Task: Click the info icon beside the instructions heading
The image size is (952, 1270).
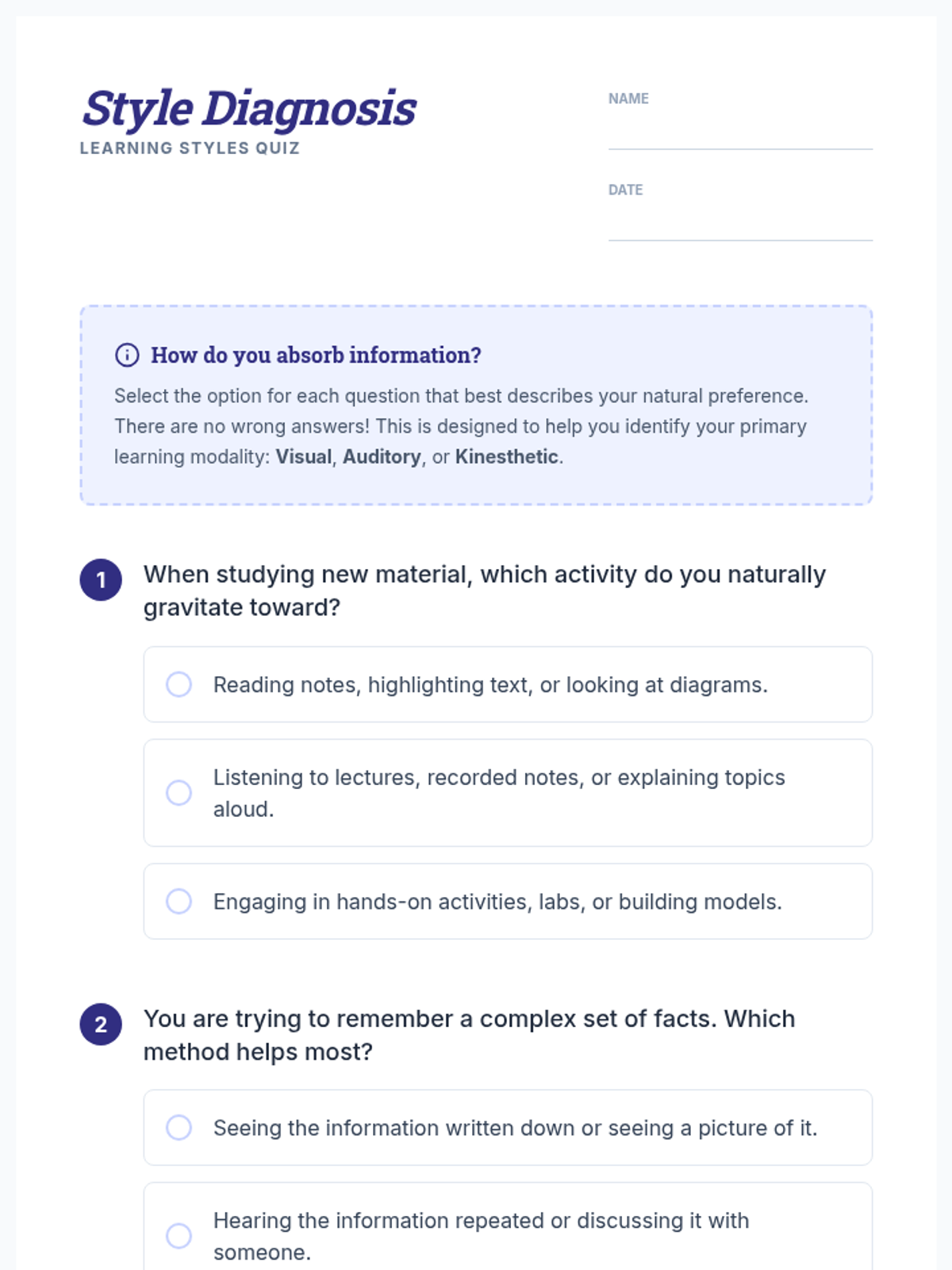Action: (127, 355)
